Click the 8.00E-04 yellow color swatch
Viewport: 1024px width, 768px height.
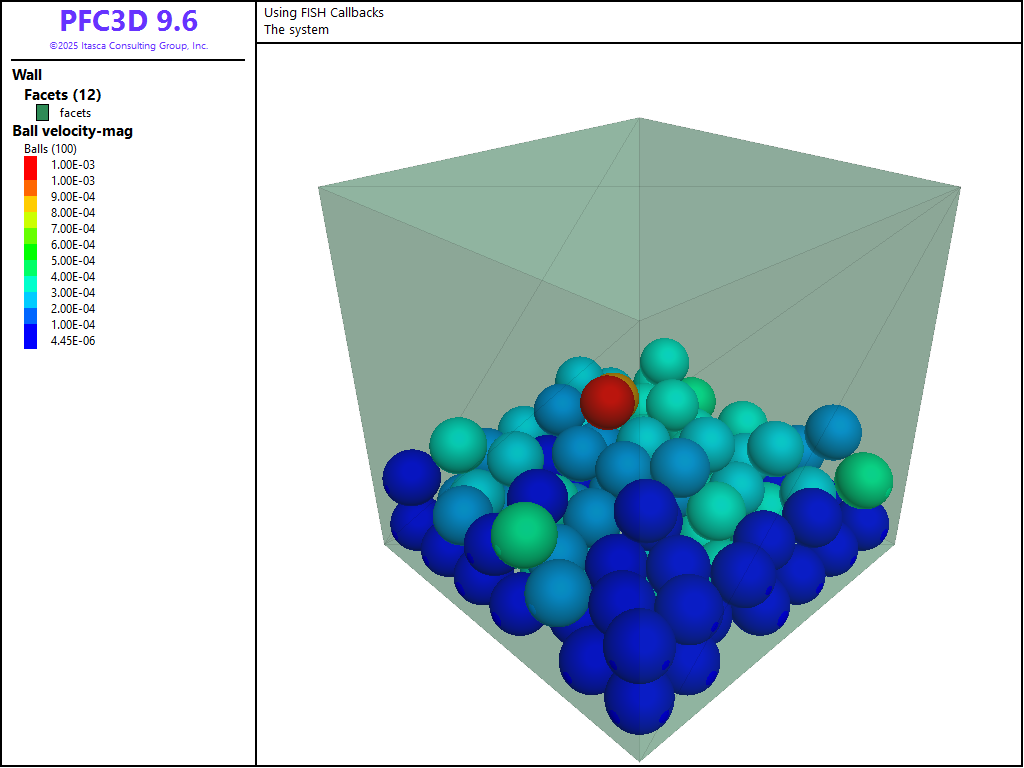pos(30,213)
